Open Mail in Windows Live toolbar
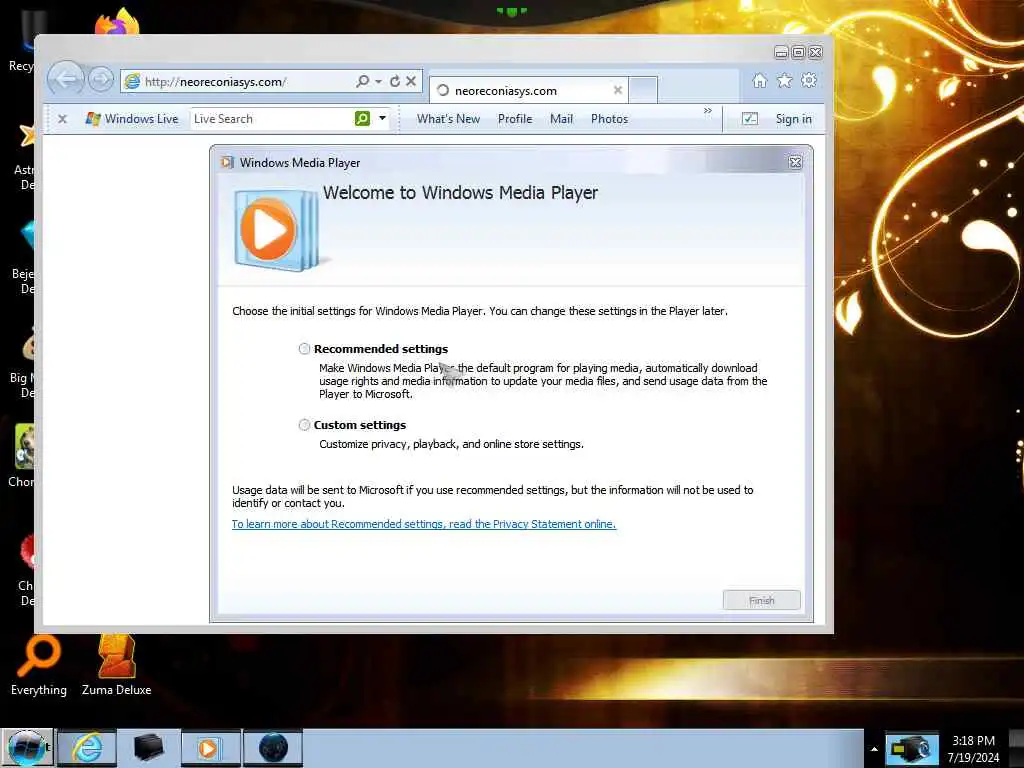Screen dimensions: 1024x768 tap(561, 119)
